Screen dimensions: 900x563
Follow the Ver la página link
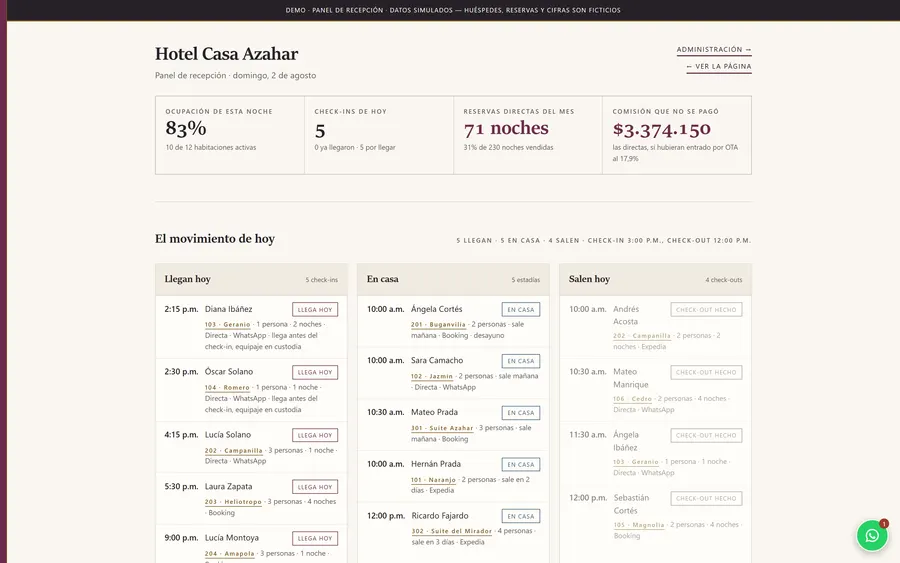(x=719, y=67)
